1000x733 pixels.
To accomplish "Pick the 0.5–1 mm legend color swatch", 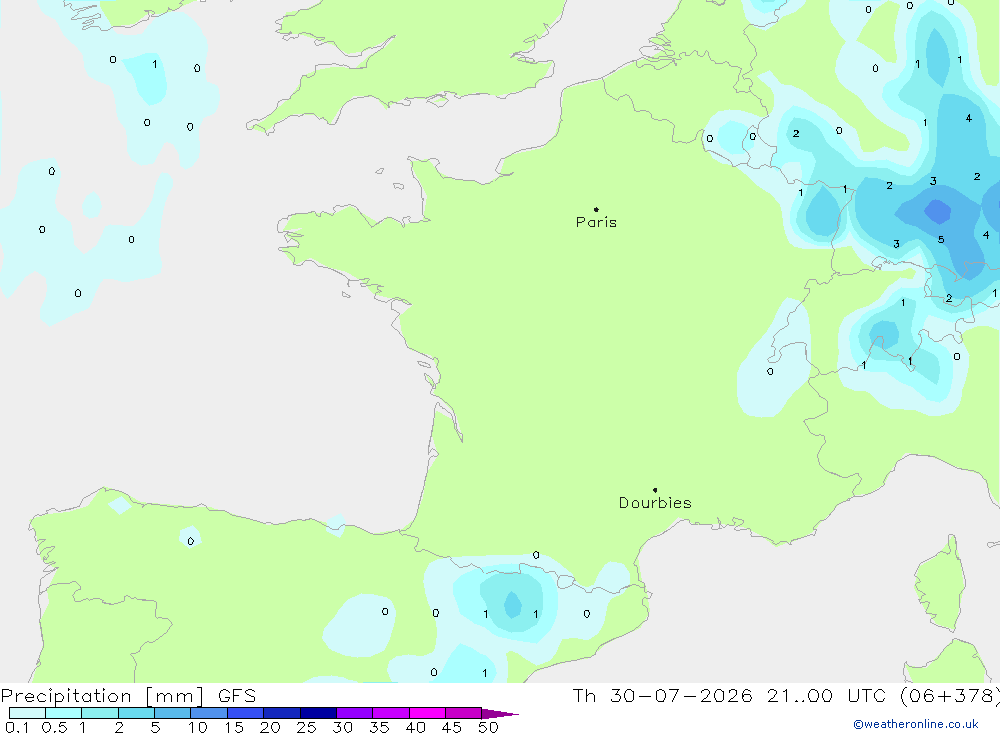I will [64, 713].
